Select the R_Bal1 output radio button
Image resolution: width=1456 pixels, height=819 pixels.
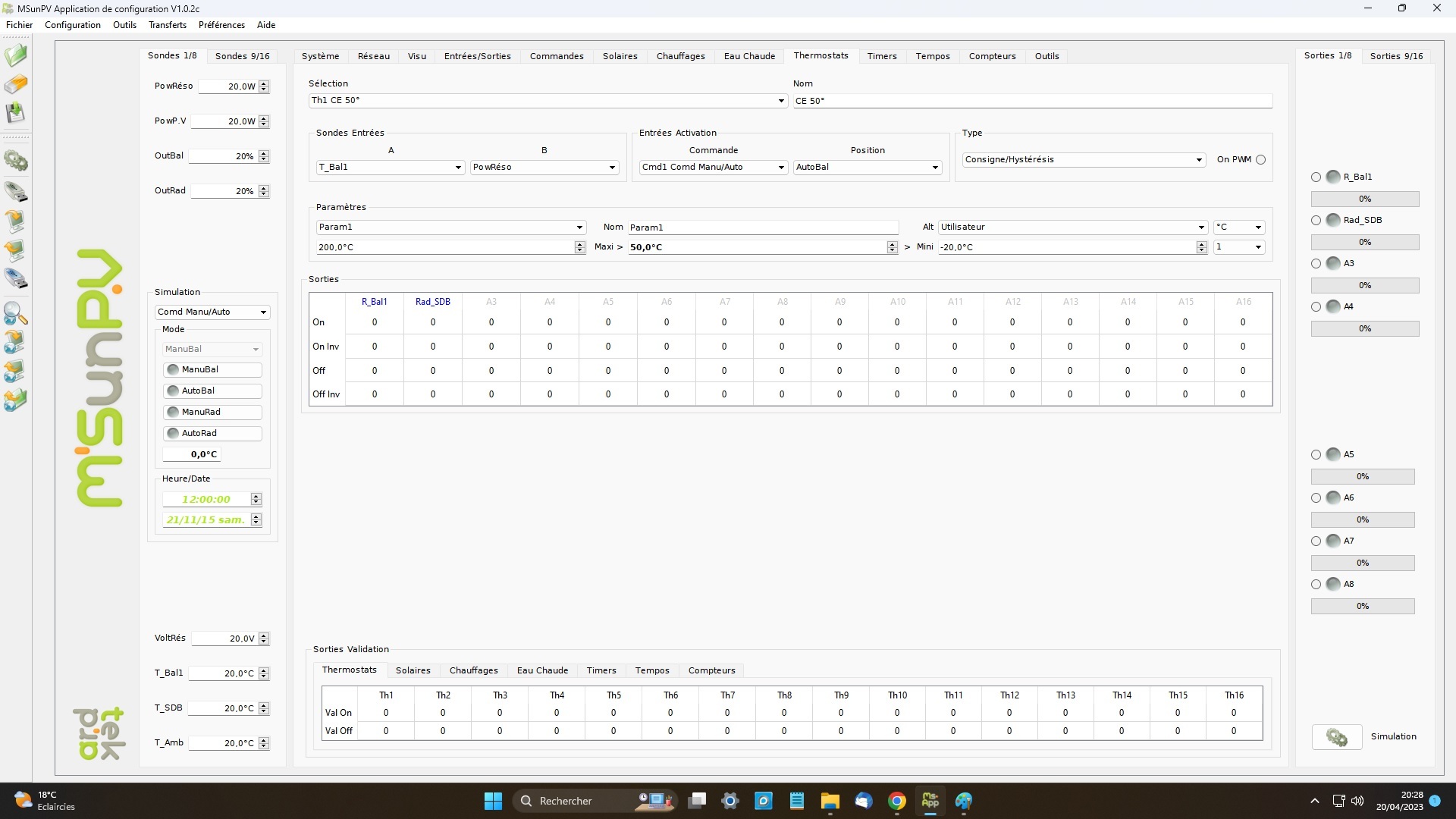pos(1316,177)
